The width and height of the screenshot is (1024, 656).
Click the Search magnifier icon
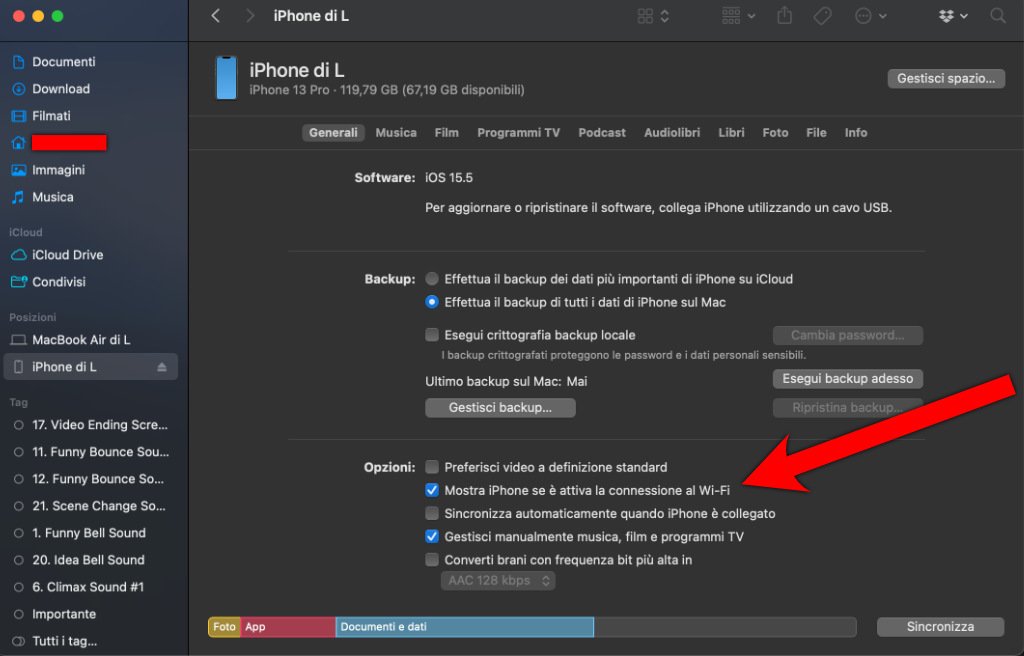click(x=997, y=16)
